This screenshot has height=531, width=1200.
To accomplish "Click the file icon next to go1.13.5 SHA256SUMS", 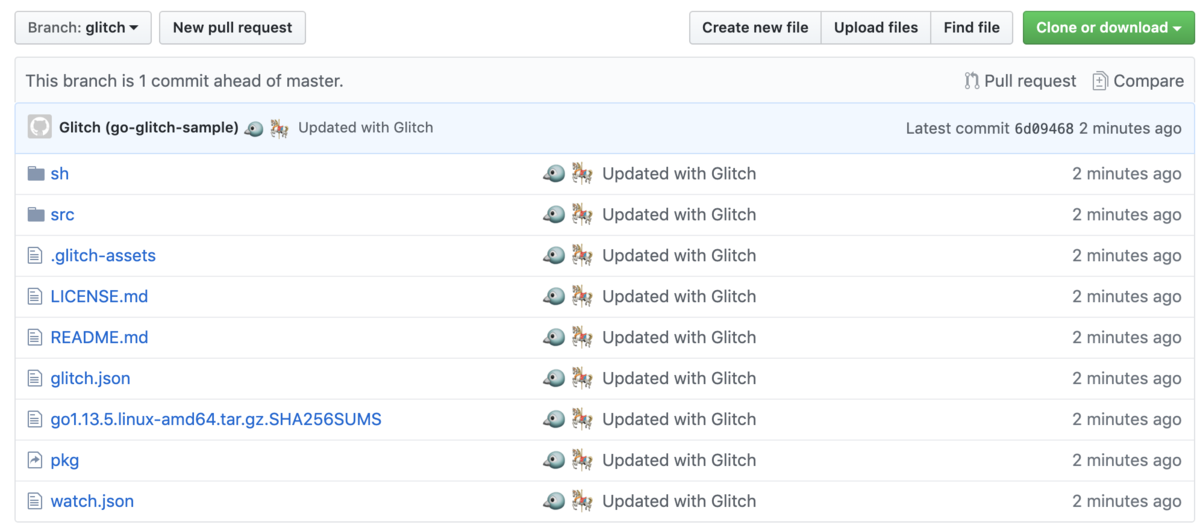I will pyautogui.click(x=35, y=419).
